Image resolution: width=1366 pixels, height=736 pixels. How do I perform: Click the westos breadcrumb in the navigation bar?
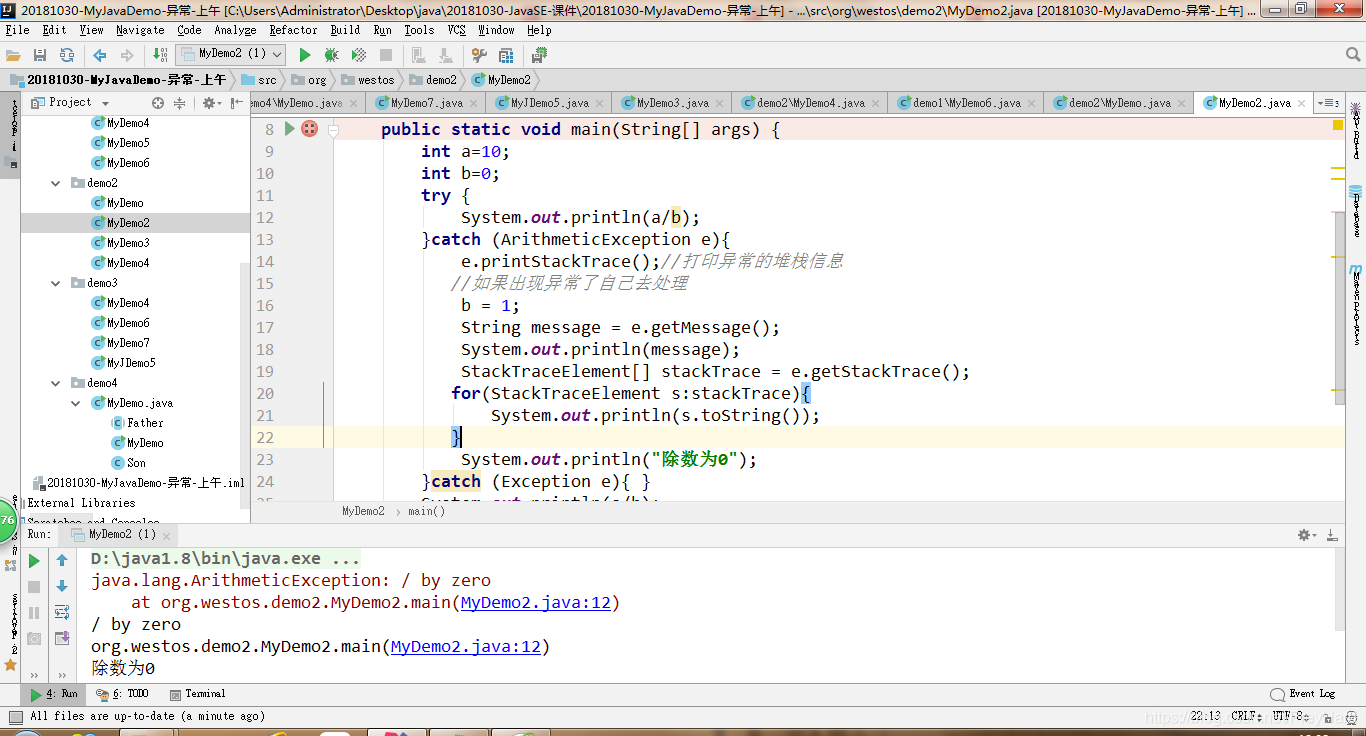point(368,79)
